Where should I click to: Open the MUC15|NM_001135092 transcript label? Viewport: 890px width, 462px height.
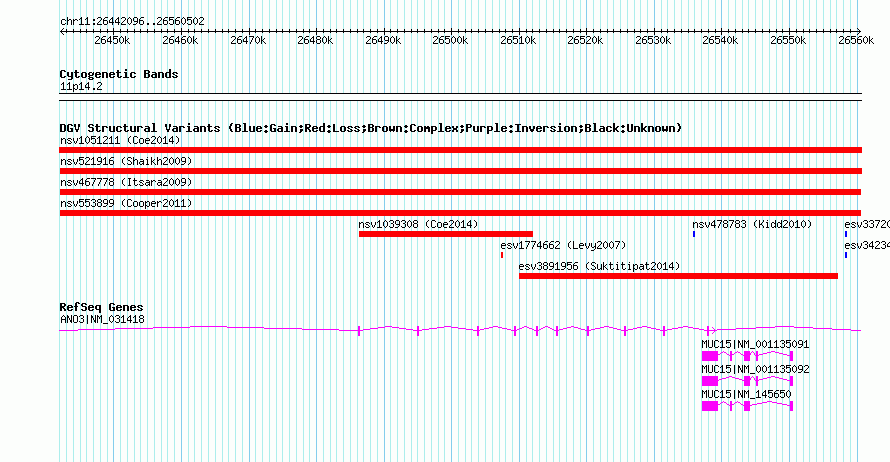pos(755,369)
